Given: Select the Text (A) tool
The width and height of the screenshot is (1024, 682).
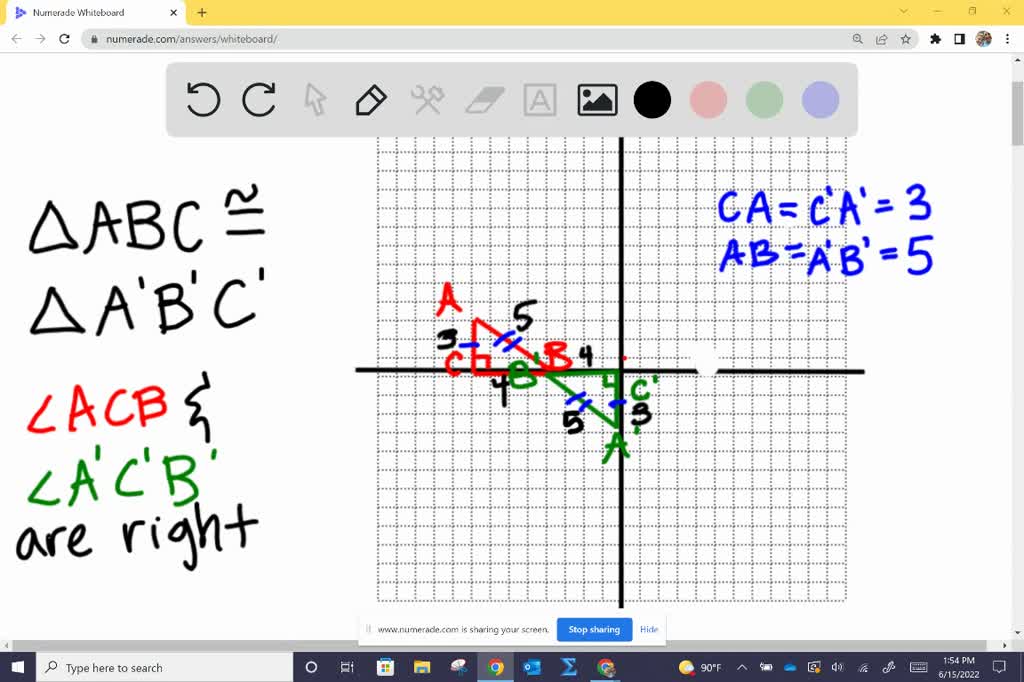Looking at the screenshot, I should [x=540, y=100].
